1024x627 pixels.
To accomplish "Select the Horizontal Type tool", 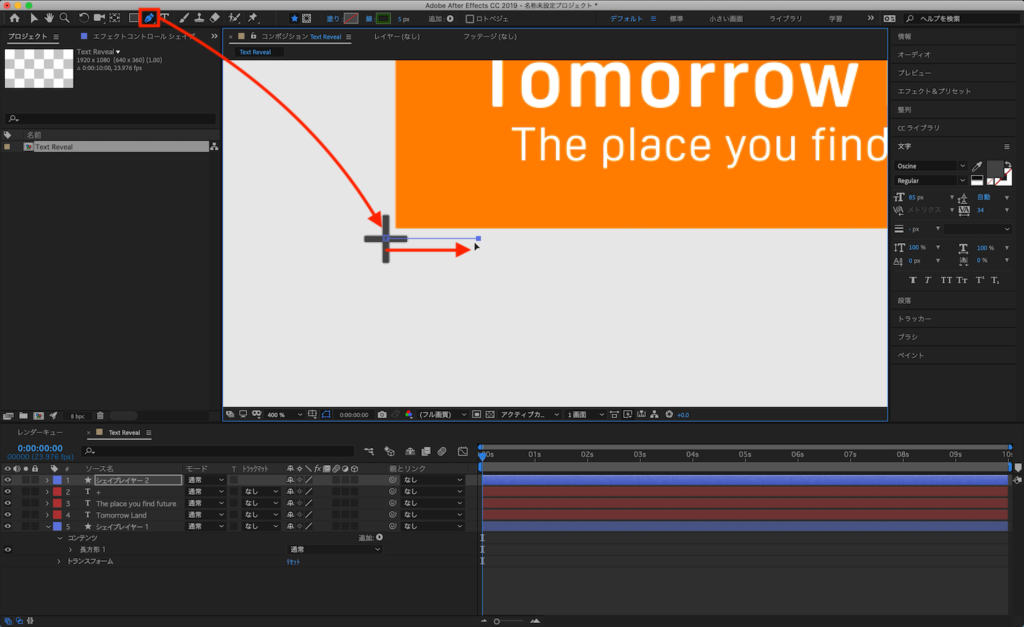I will [165, 18].
